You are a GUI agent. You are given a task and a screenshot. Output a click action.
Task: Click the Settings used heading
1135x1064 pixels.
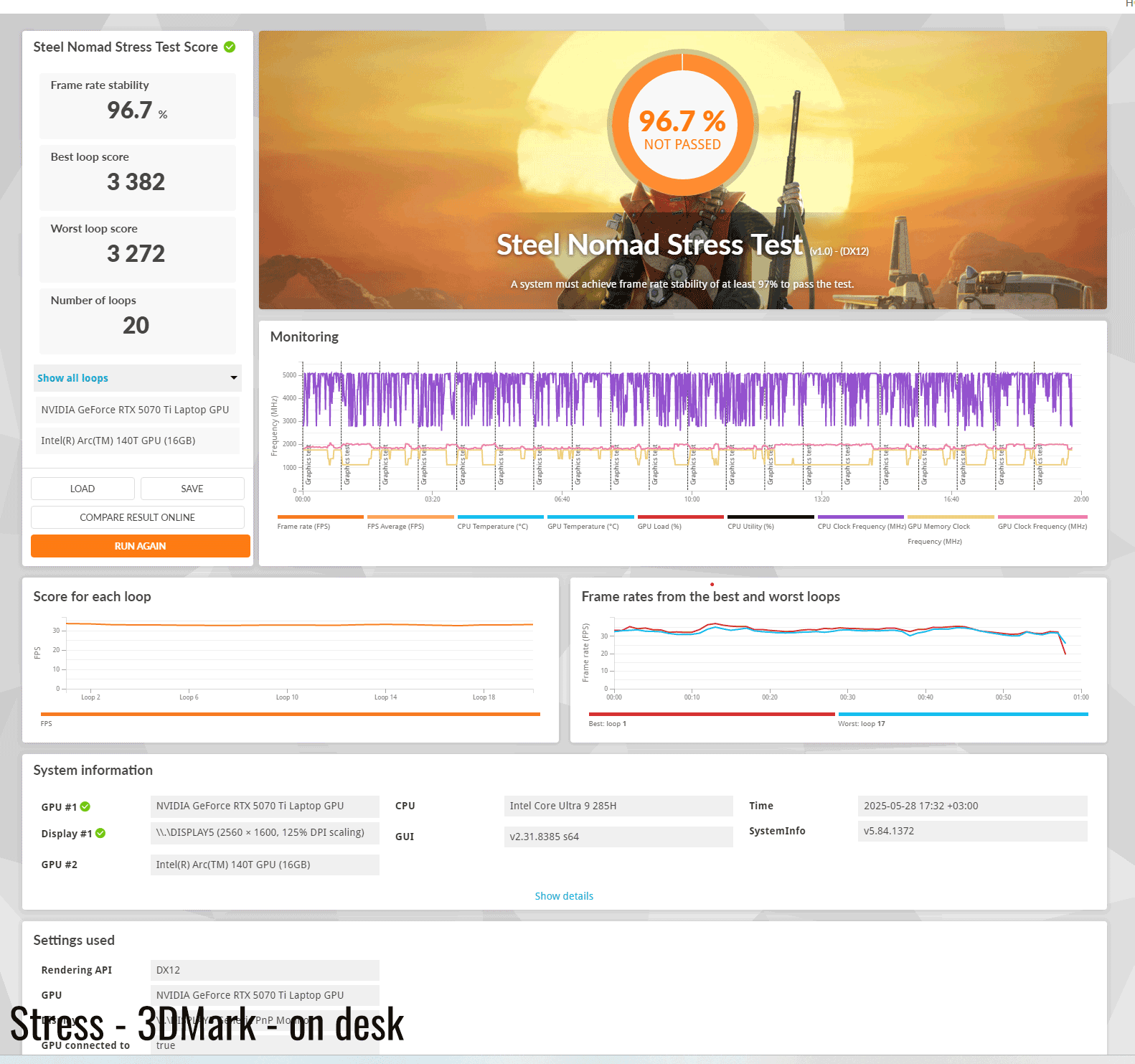pyautogui.click(x=74, y=940)
